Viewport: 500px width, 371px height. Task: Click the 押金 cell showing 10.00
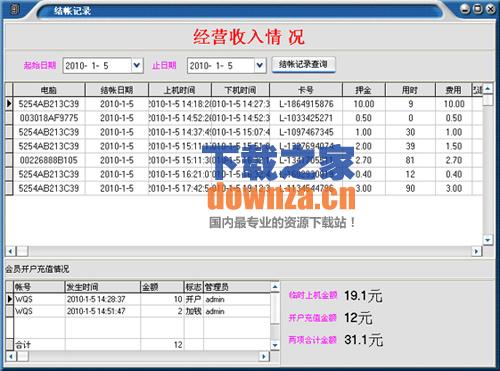pyautogui.click(x=364, y=104)
